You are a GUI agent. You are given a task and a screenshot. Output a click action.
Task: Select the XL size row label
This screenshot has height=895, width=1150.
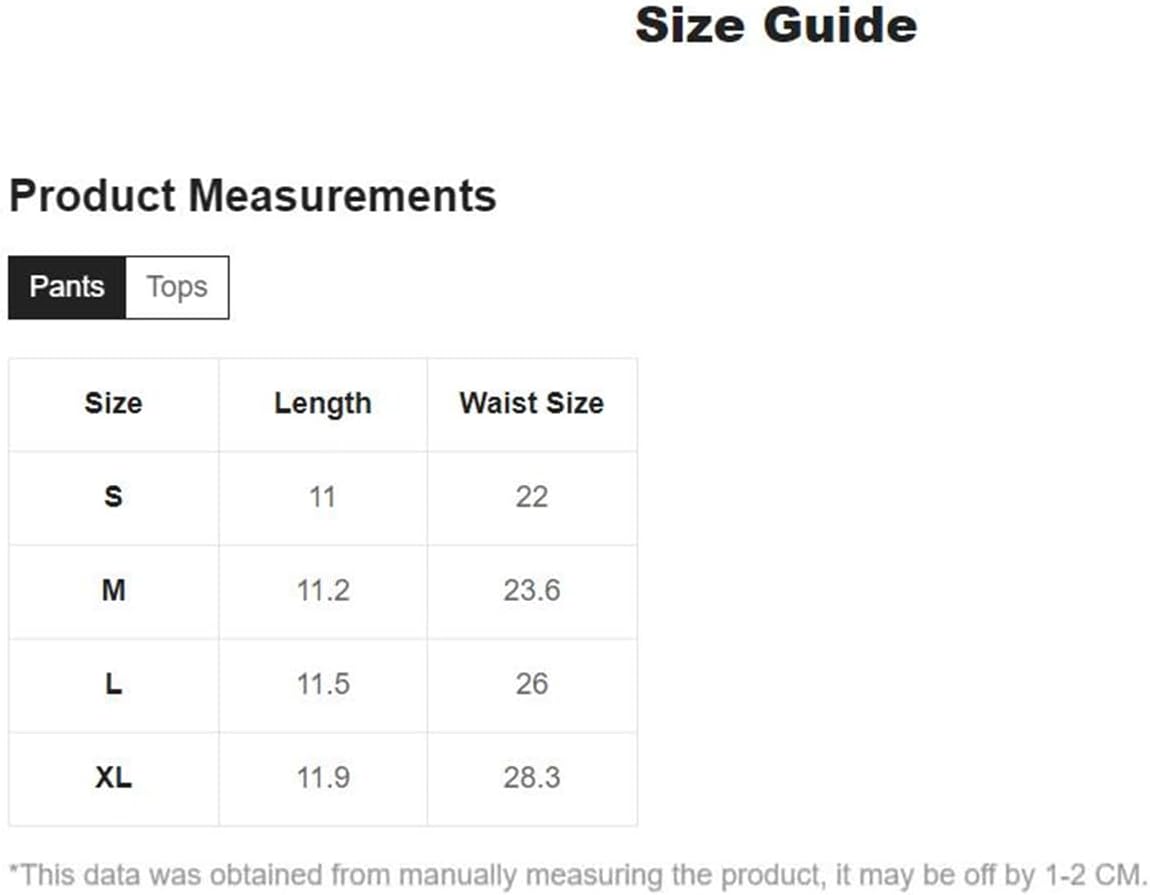click(113, 777)
